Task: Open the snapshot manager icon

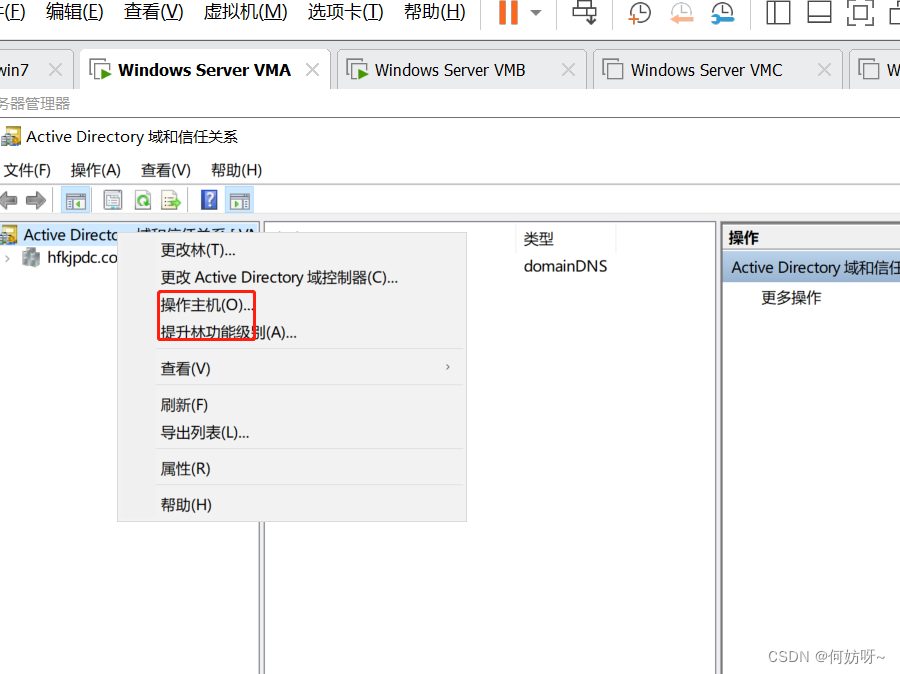Action: (x=722, y=13)
